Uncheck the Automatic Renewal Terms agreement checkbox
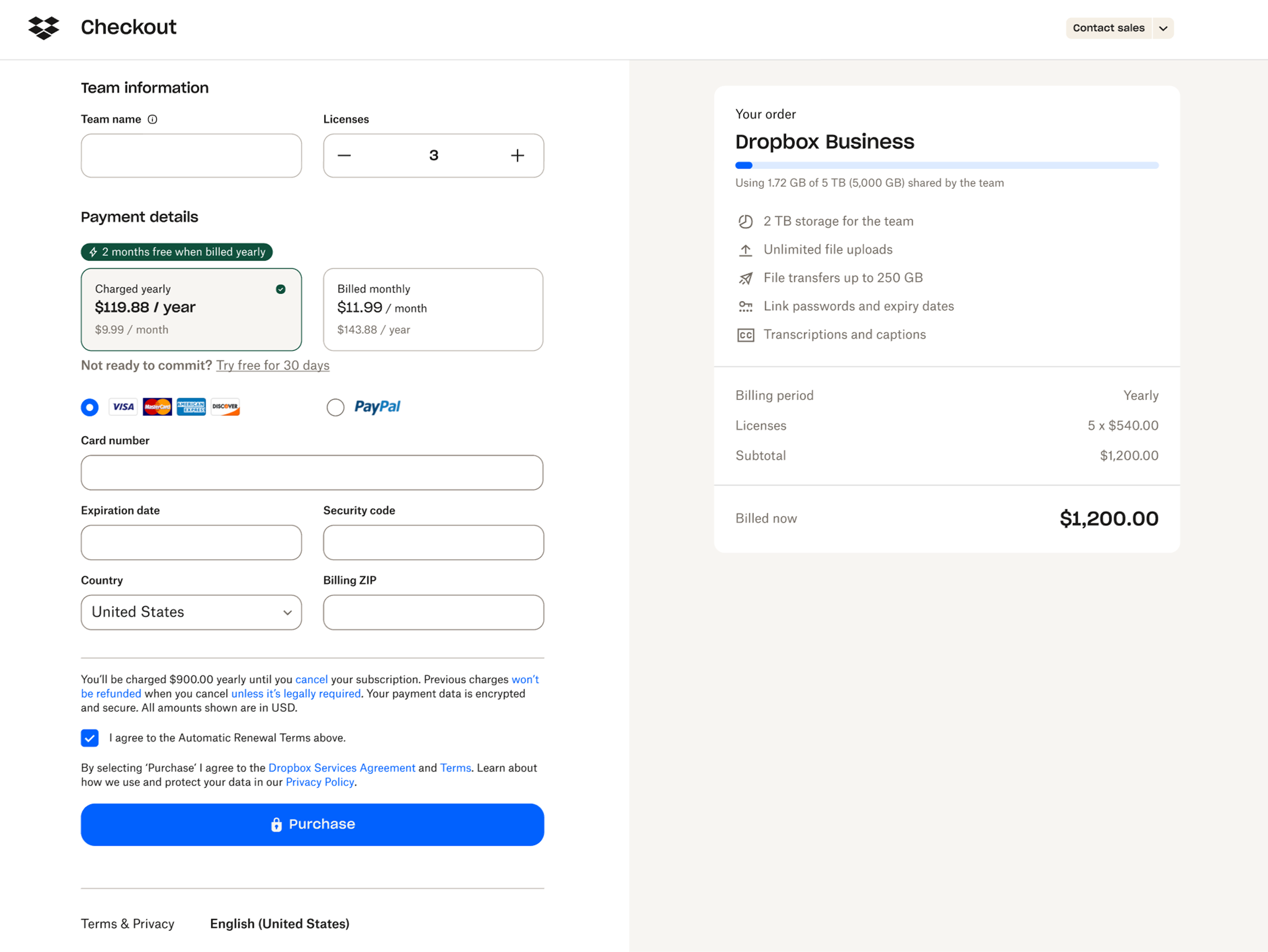 pyautogui.click(x=90, y=738)
